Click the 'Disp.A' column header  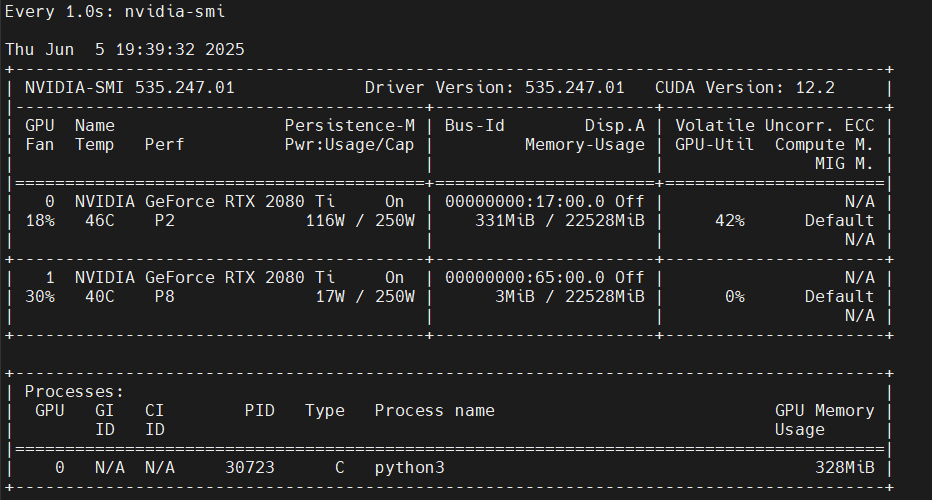click(615, 126)
